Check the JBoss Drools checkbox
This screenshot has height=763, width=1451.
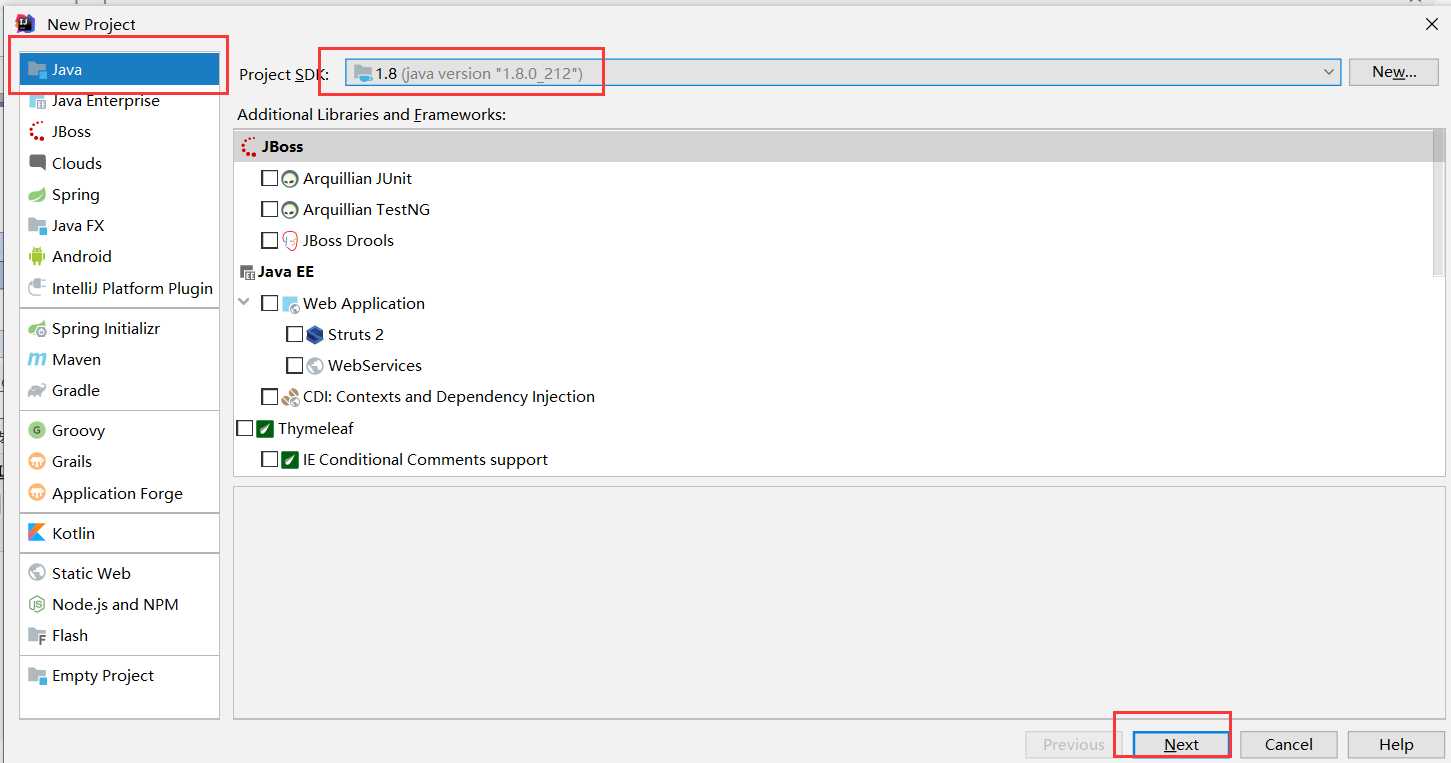coord(269,240)
